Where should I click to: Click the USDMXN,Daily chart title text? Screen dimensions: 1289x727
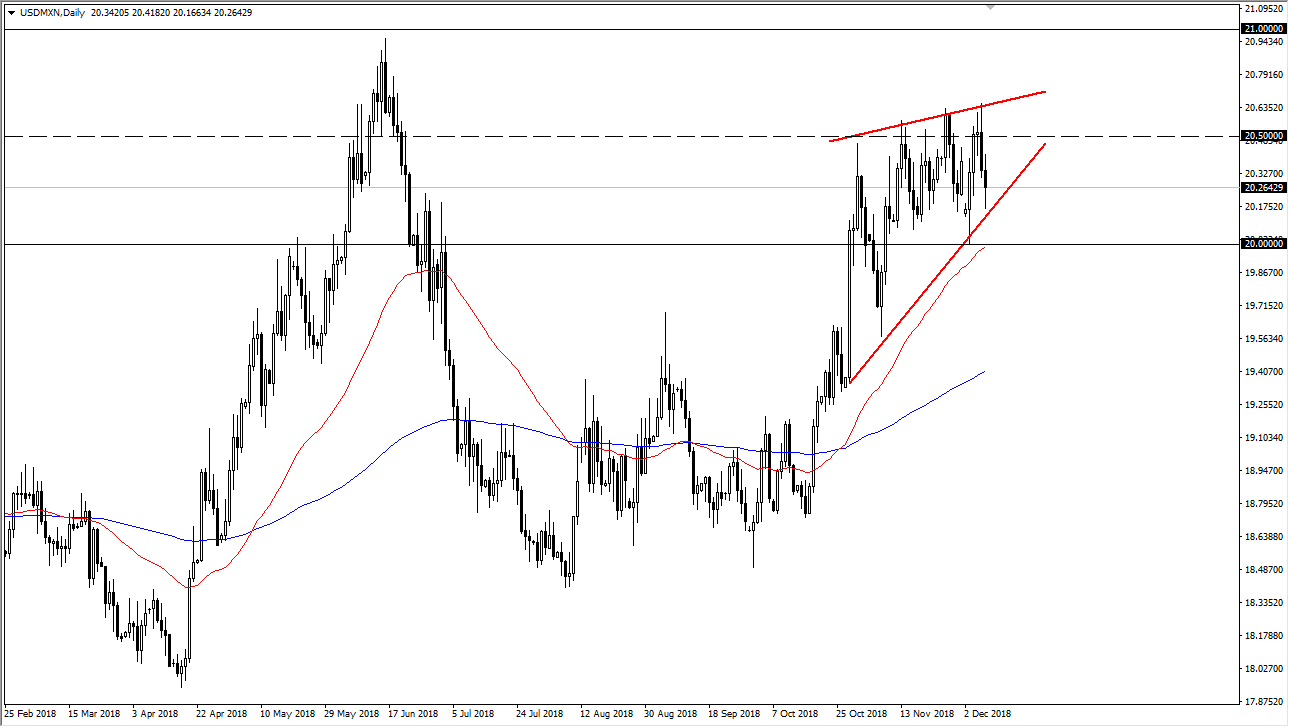click(50, 14)
